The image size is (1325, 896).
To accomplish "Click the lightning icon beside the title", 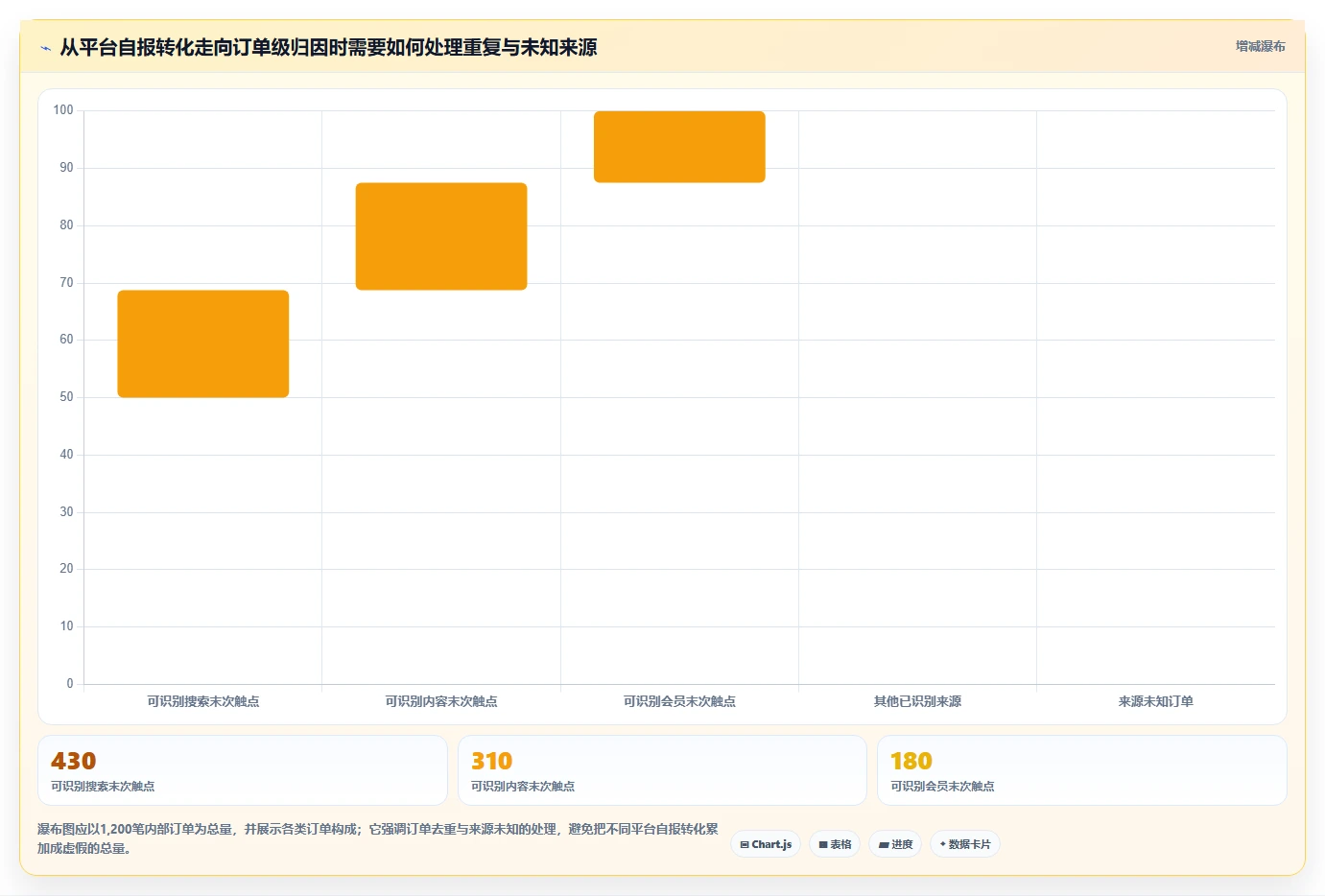I will click(45, 48).
